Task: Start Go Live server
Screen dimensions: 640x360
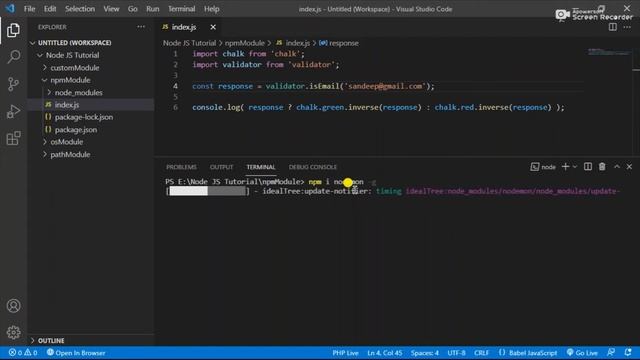Action: click(x=582, y=353)
